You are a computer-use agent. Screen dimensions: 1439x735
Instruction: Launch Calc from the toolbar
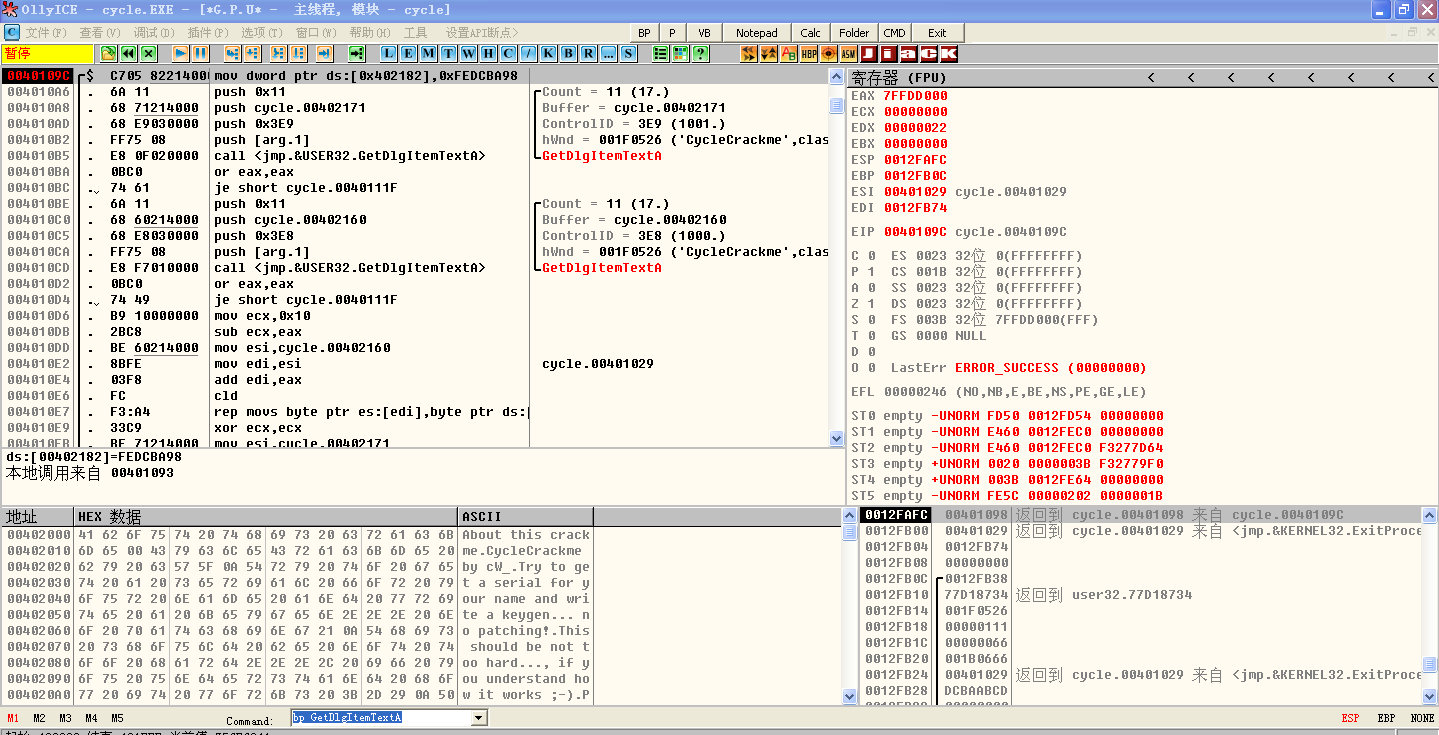(810, 33)
